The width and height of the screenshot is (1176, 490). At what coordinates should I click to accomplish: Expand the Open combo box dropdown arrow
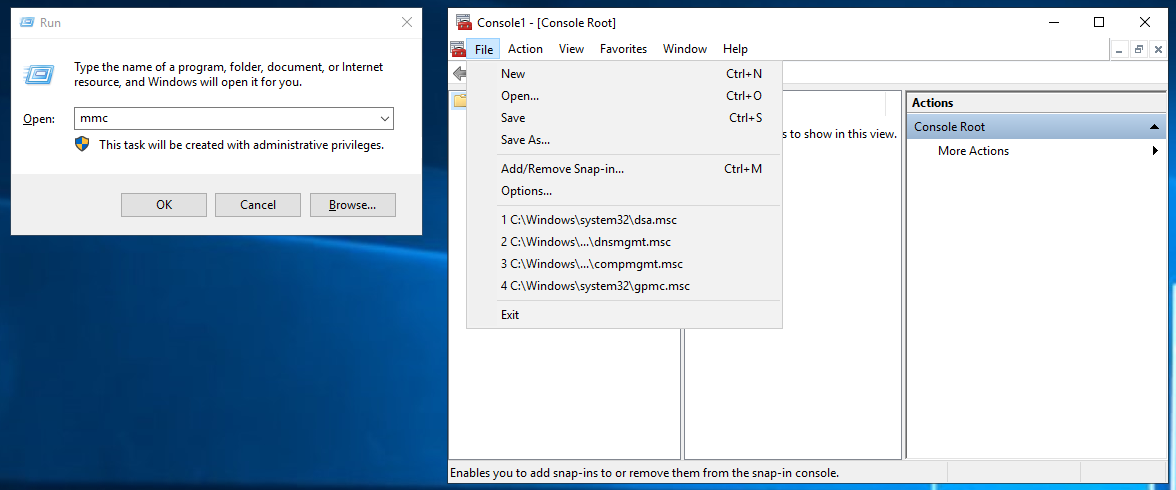384,119
